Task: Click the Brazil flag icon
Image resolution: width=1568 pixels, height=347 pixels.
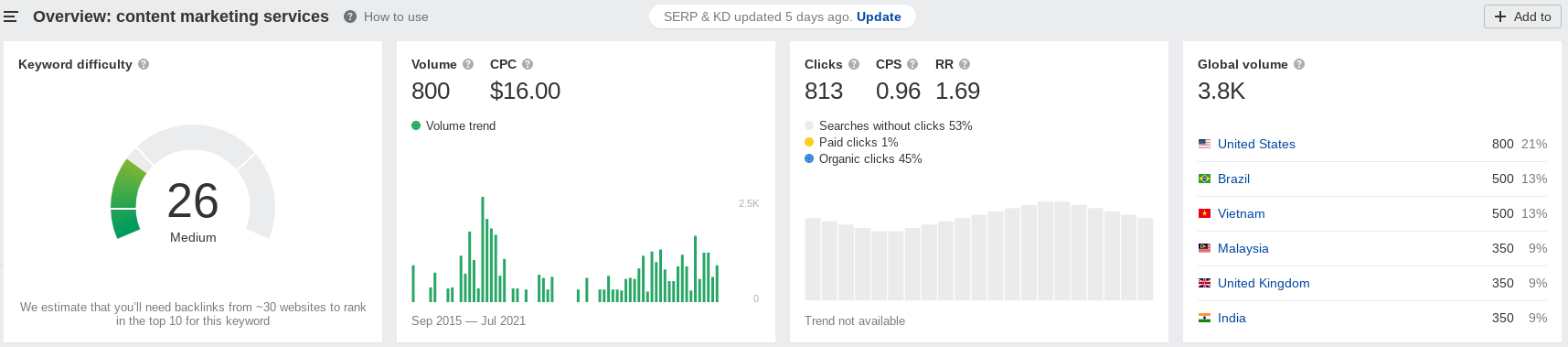Action: pyautogui.click(x=1204, y=179)
